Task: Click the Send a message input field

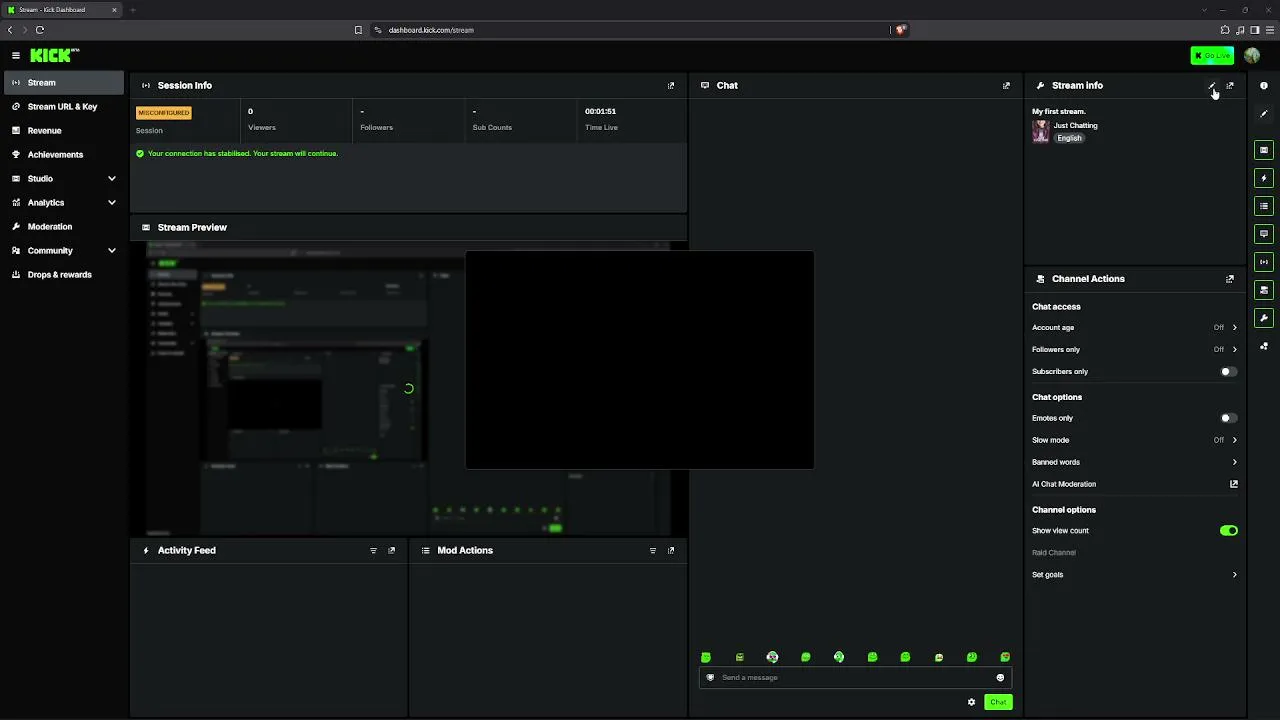Action: pos(855,678)
